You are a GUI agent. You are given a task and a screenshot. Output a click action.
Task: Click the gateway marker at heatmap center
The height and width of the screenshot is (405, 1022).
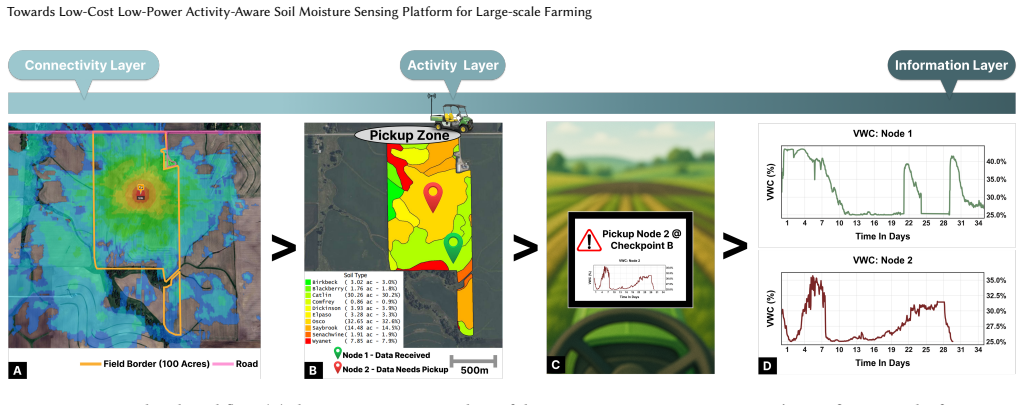[x=139, y=192]
